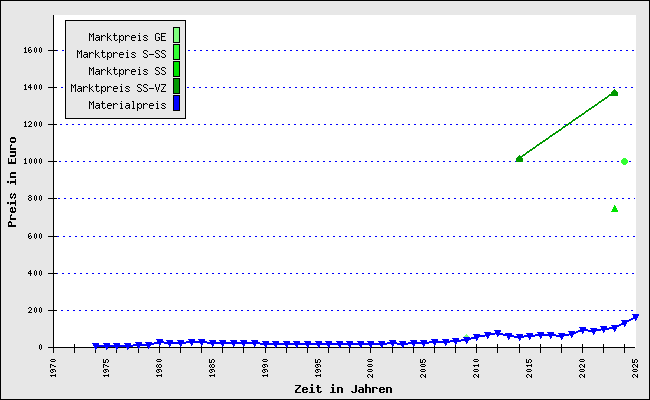Viewport: 650px width, 400px height.
Task: Click the 1600 y-axis label
Action: click(x=33, y=50)
